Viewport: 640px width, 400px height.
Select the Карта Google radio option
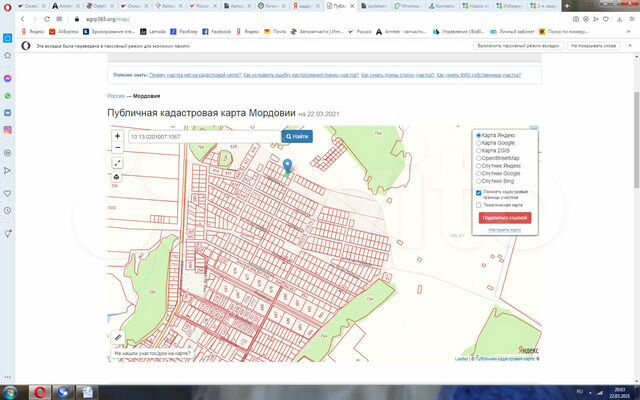click(479, 143)
